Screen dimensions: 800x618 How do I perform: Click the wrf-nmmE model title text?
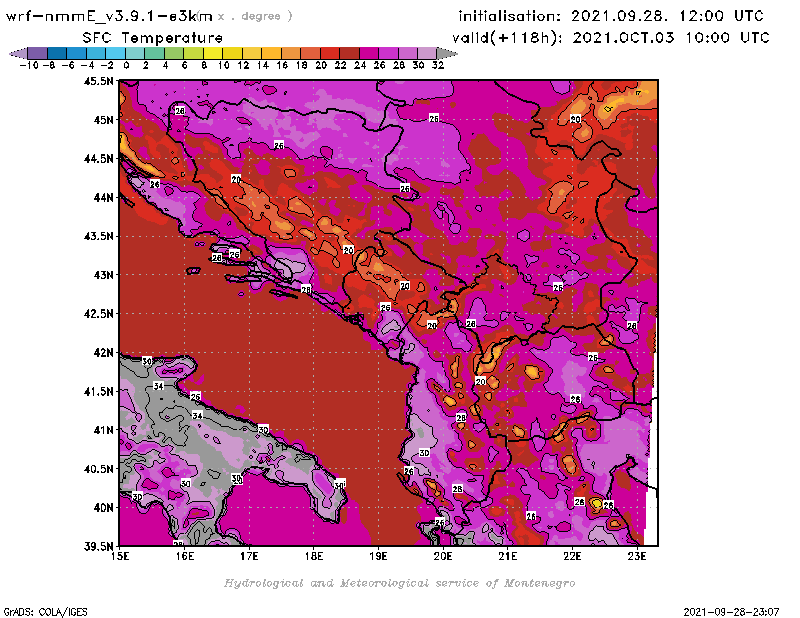(110, 16)
